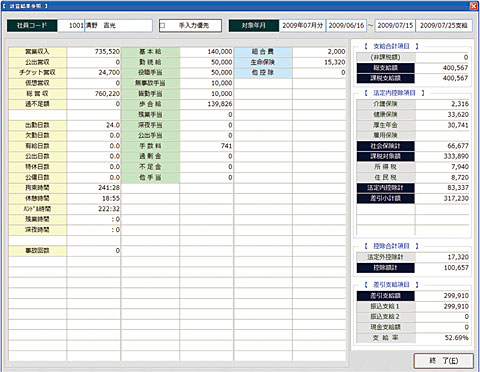This screenshot has height=372, width=480.
Task: Click the 仮想営収 label cell
Action: click(x=37, y=83)
